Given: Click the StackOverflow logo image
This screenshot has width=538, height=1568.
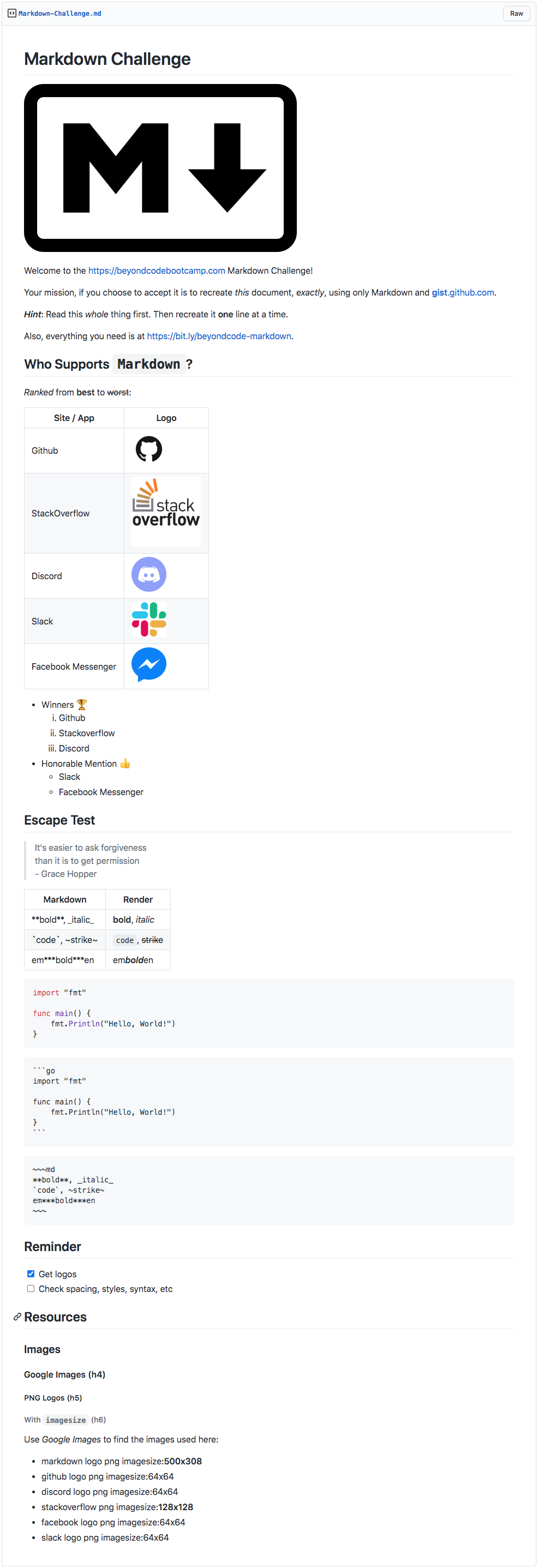Looking at the screenshot, I should click(166, 512).
